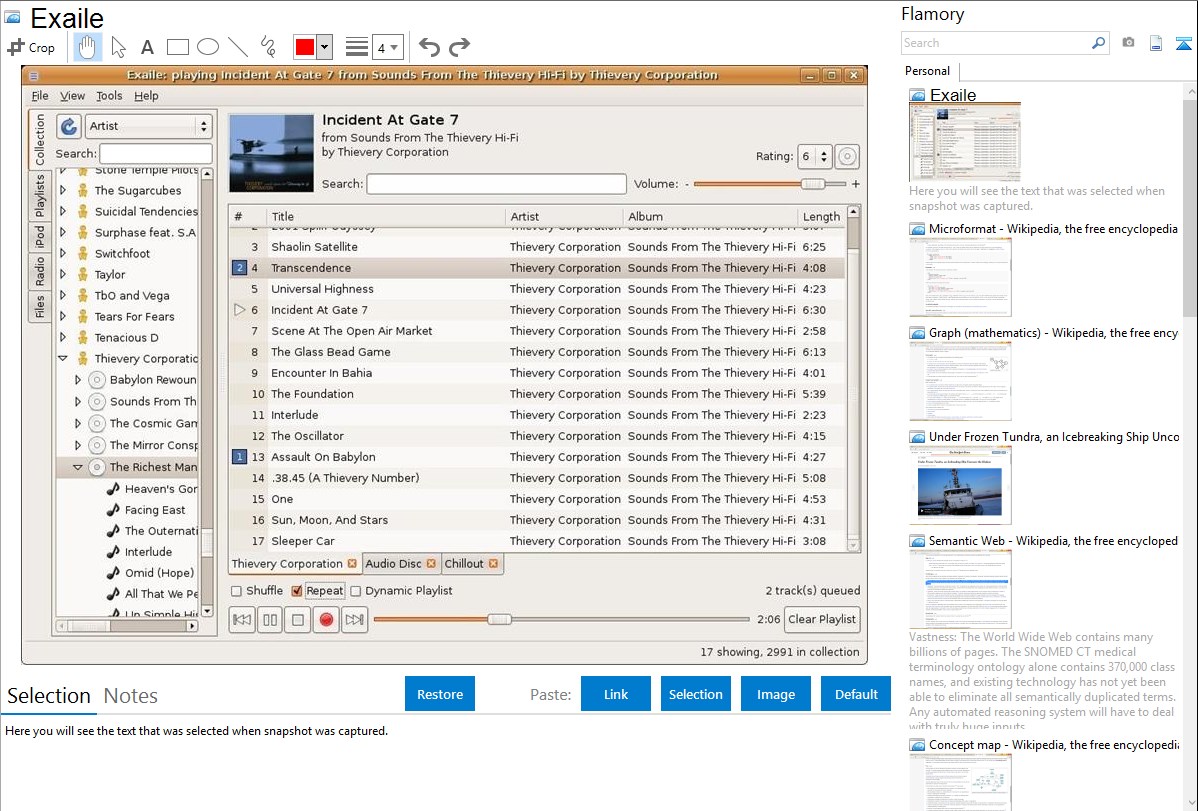Pick the text annotation tool
This screenshot has height=811, width=1198.
(147, 47)
